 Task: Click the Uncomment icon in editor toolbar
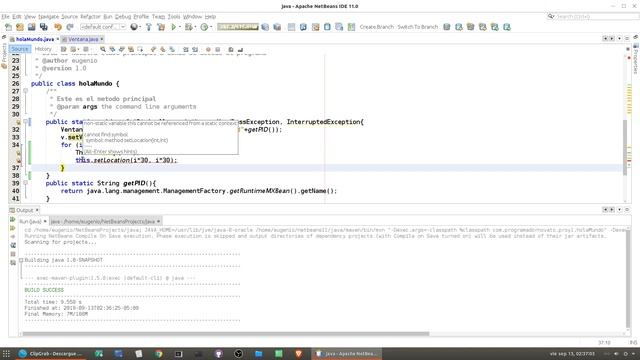tap(240, 49)
